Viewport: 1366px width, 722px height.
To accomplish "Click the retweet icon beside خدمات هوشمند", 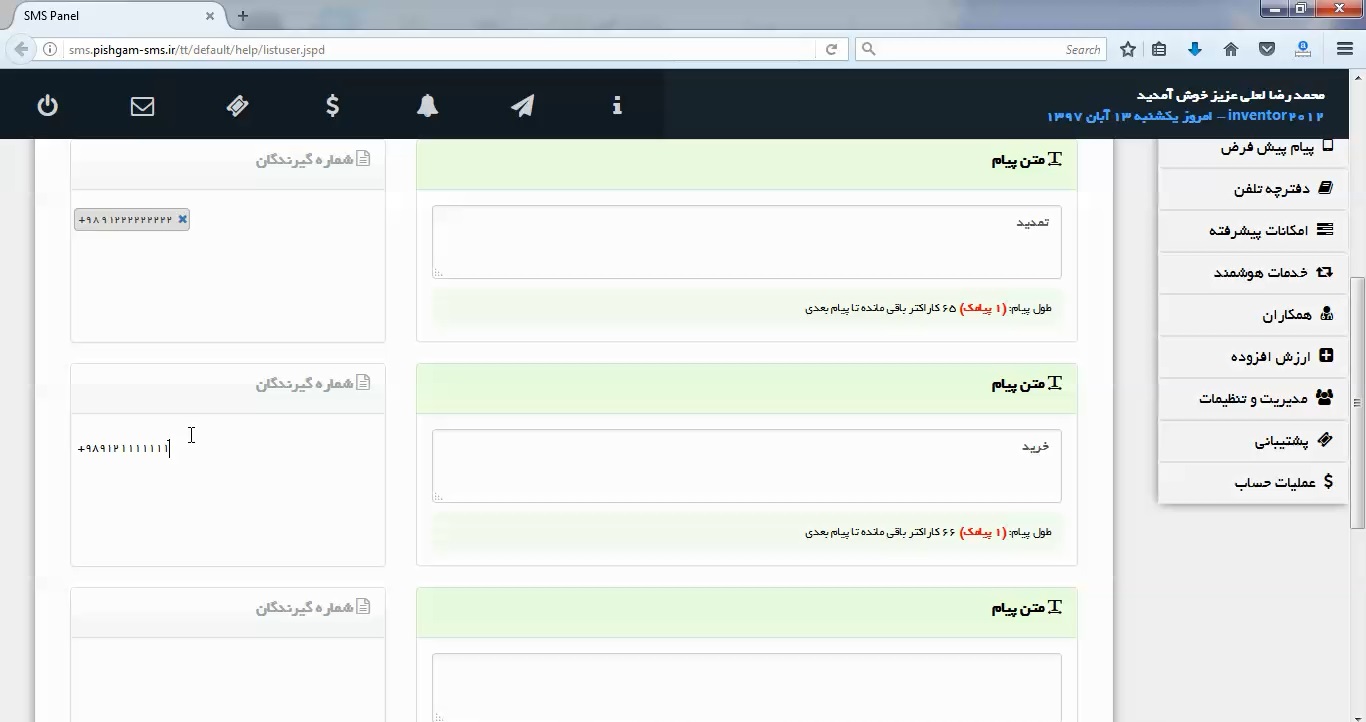I will 1325,271.
